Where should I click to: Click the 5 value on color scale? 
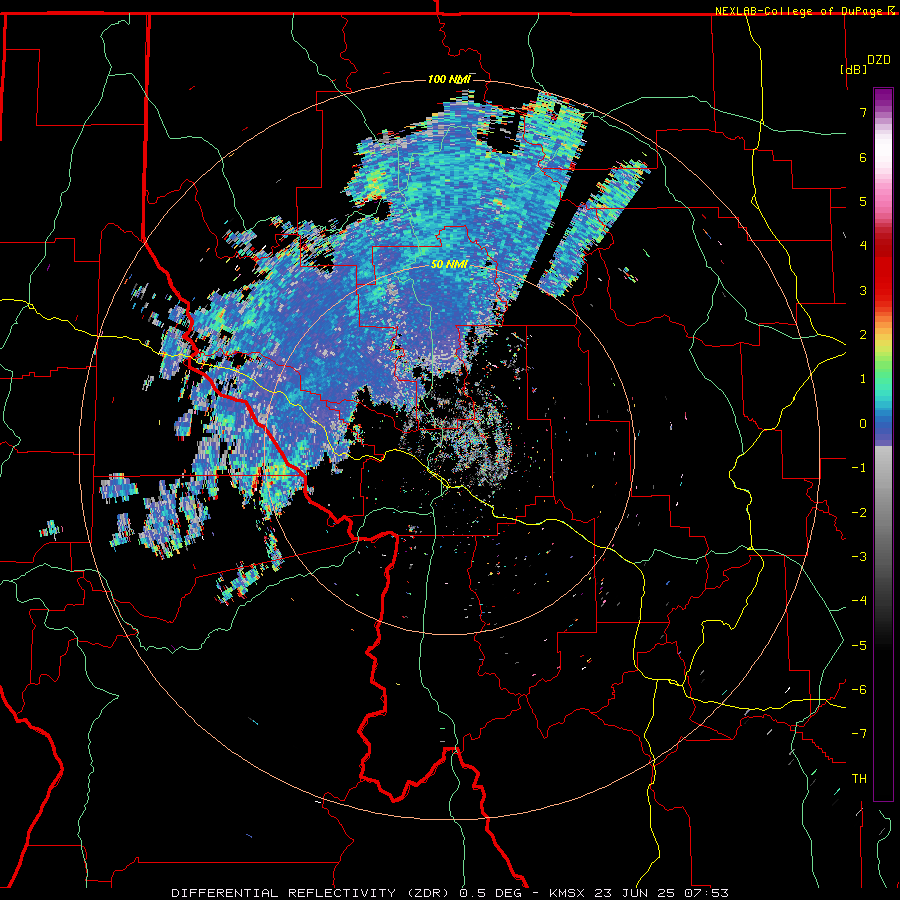(863, 201)
